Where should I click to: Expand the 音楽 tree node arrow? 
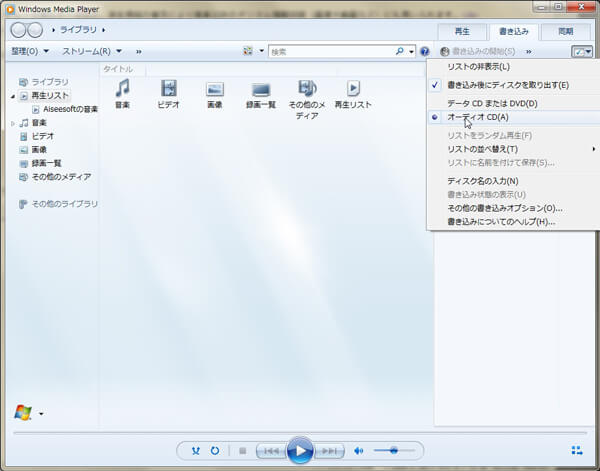pyautogui.click(x=13, y=123)
